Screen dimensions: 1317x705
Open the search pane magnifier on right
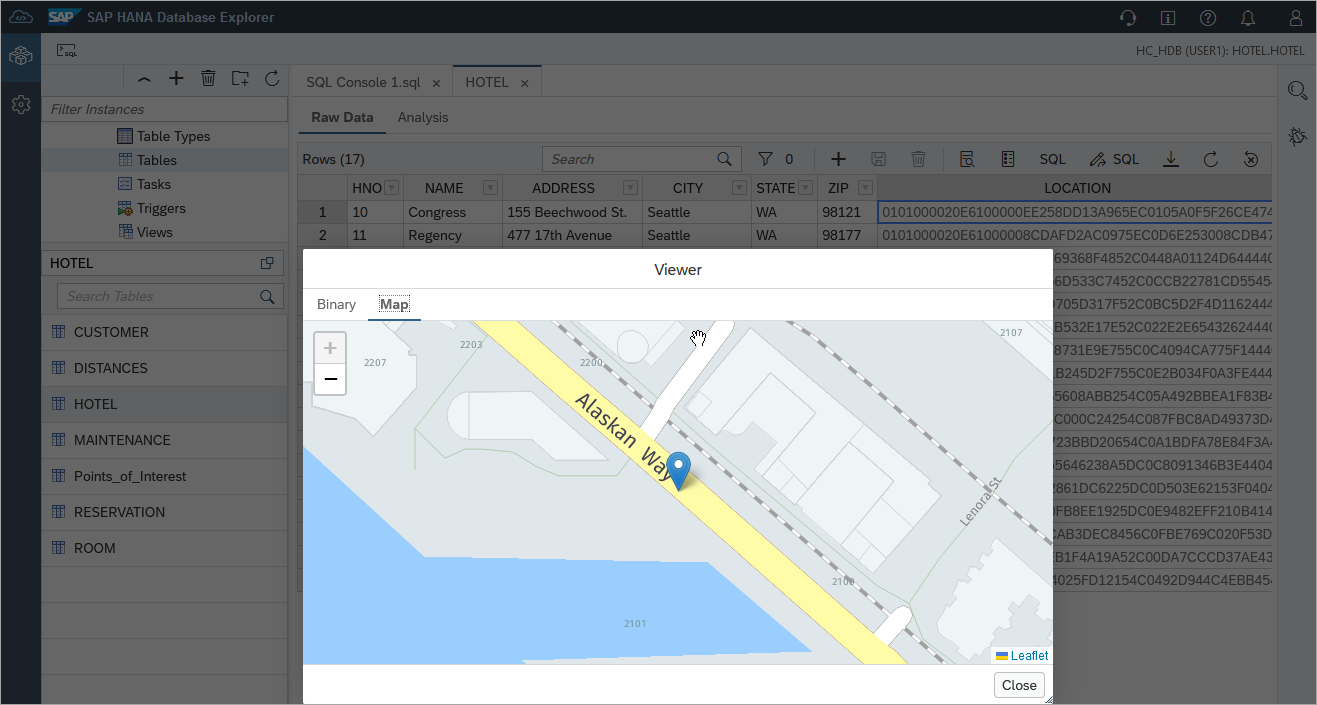(x=1298, y=90)
